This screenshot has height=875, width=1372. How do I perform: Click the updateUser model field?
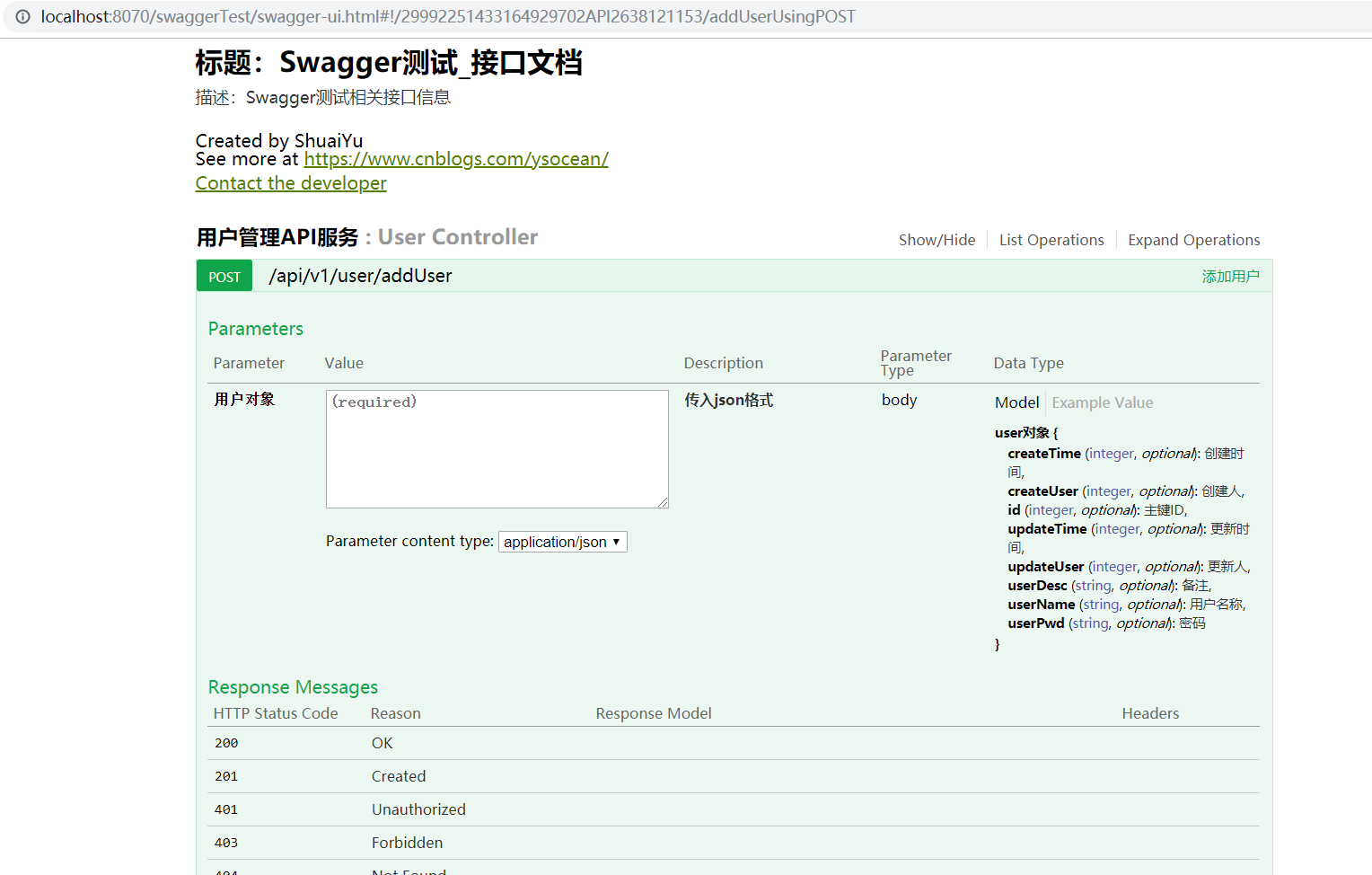tap(1045, 567)
